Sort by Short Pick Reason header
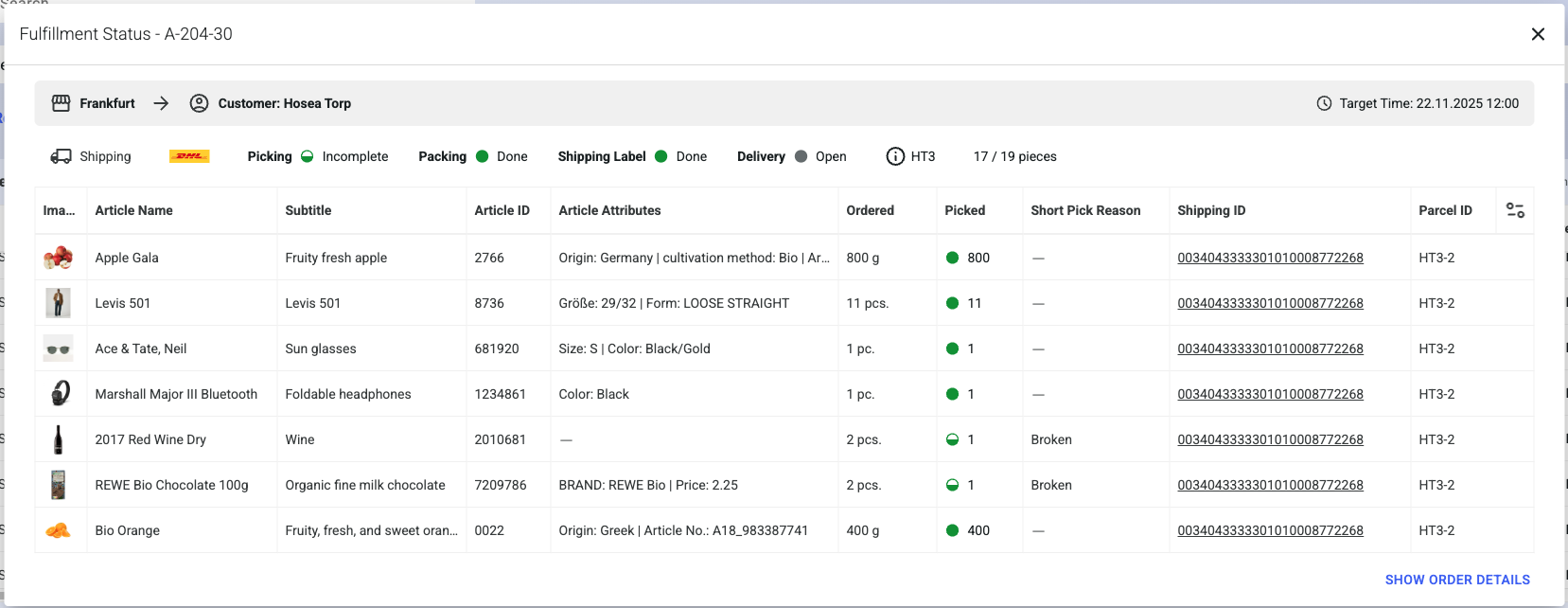 click(1085, 210)
